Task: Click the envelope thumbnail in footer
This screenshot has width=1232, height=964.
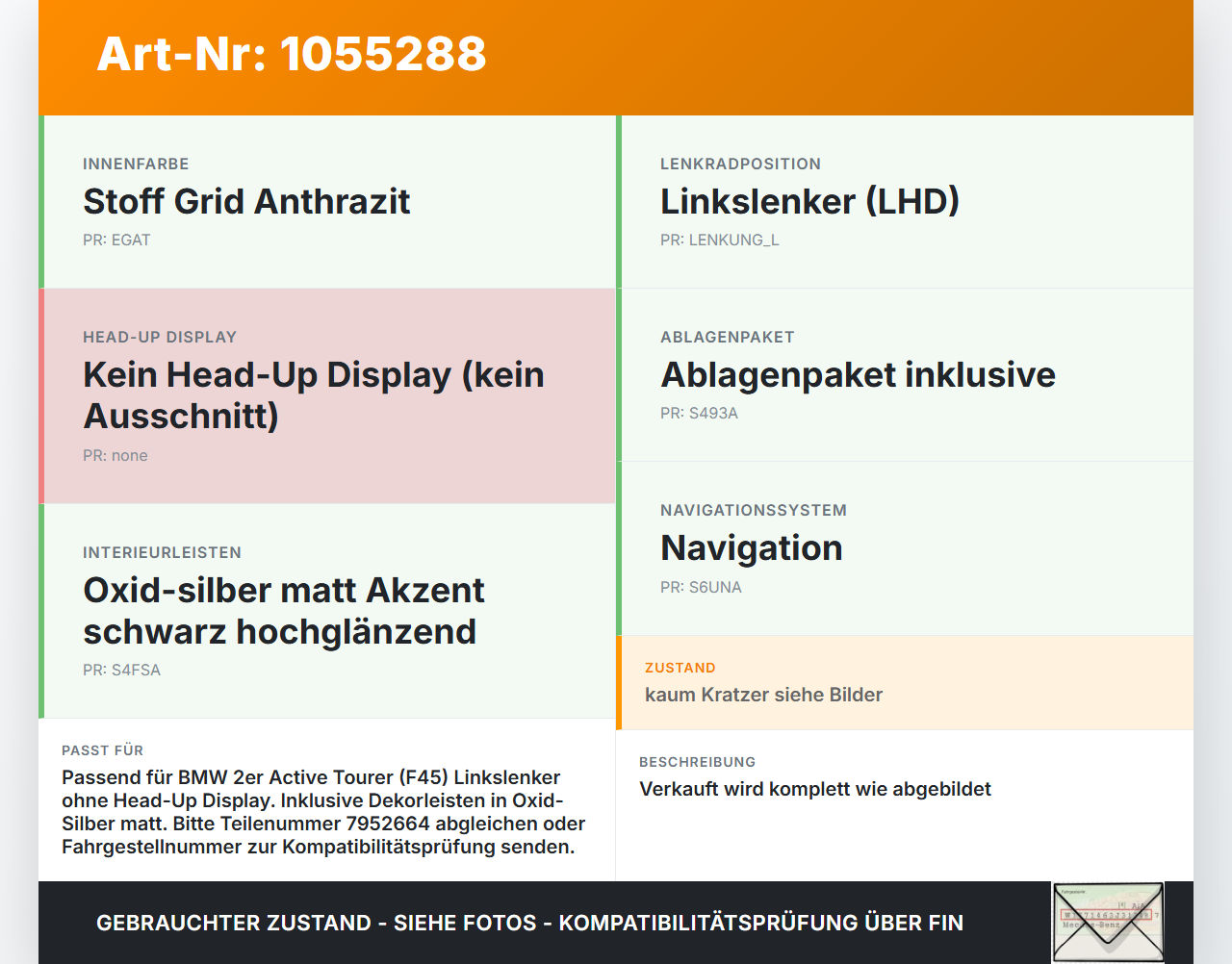Action: pyautogui.click(x=1108, y=922)
